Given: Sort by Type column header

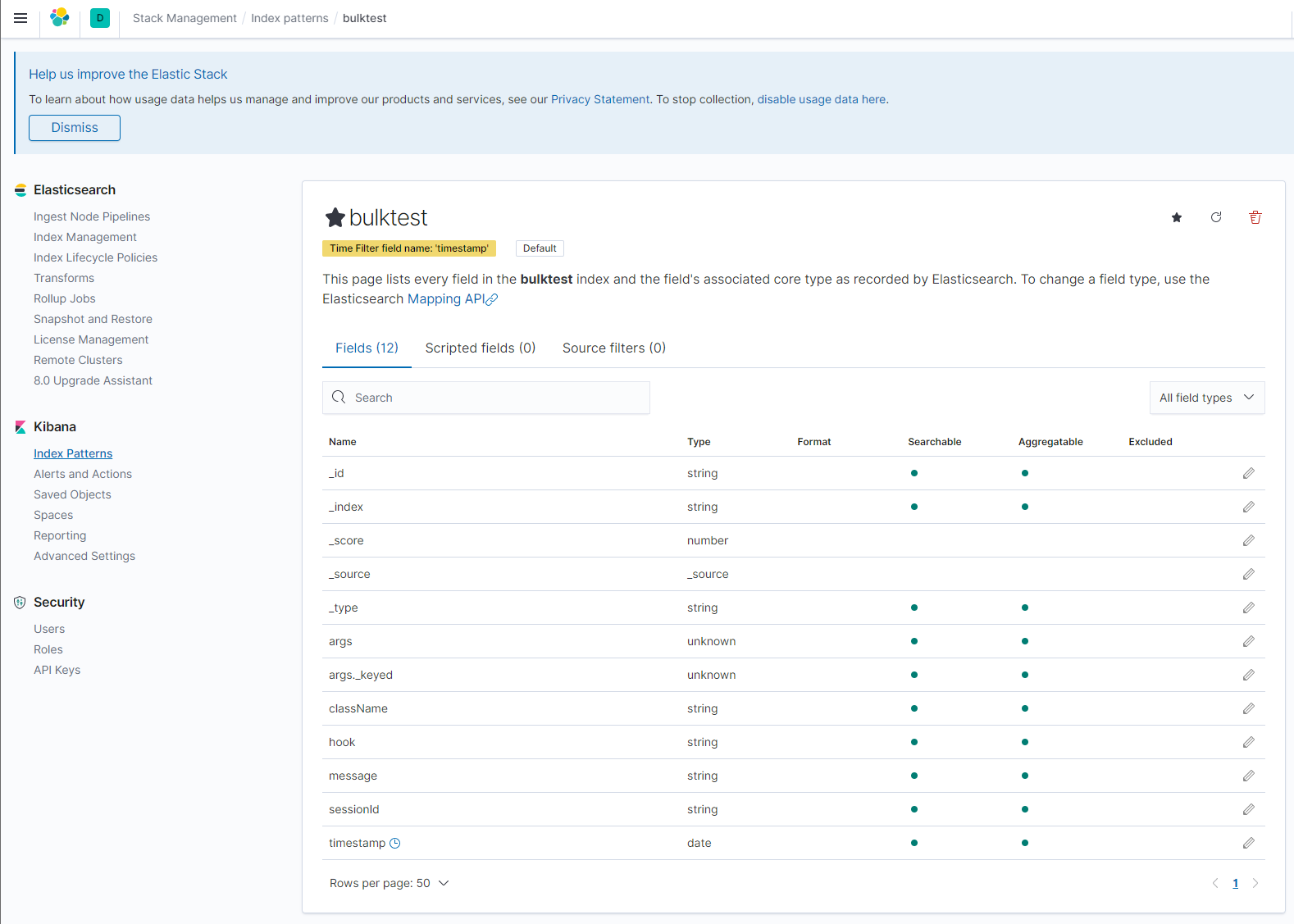Looking at the screenshot, I should coord(699,442).
